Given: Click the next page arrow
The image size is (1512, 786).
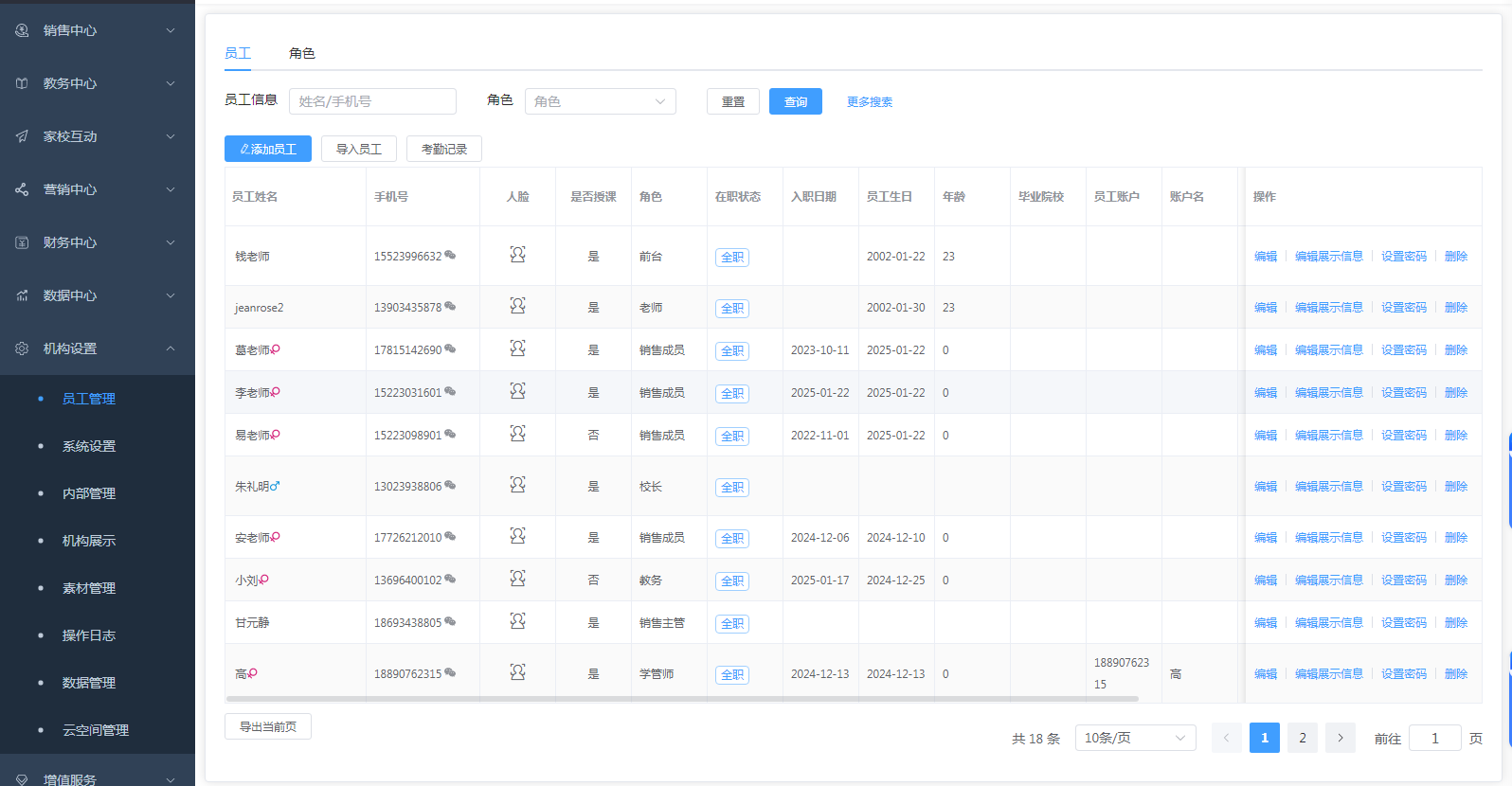Looking at the screenshot, I should [1341, 738].
